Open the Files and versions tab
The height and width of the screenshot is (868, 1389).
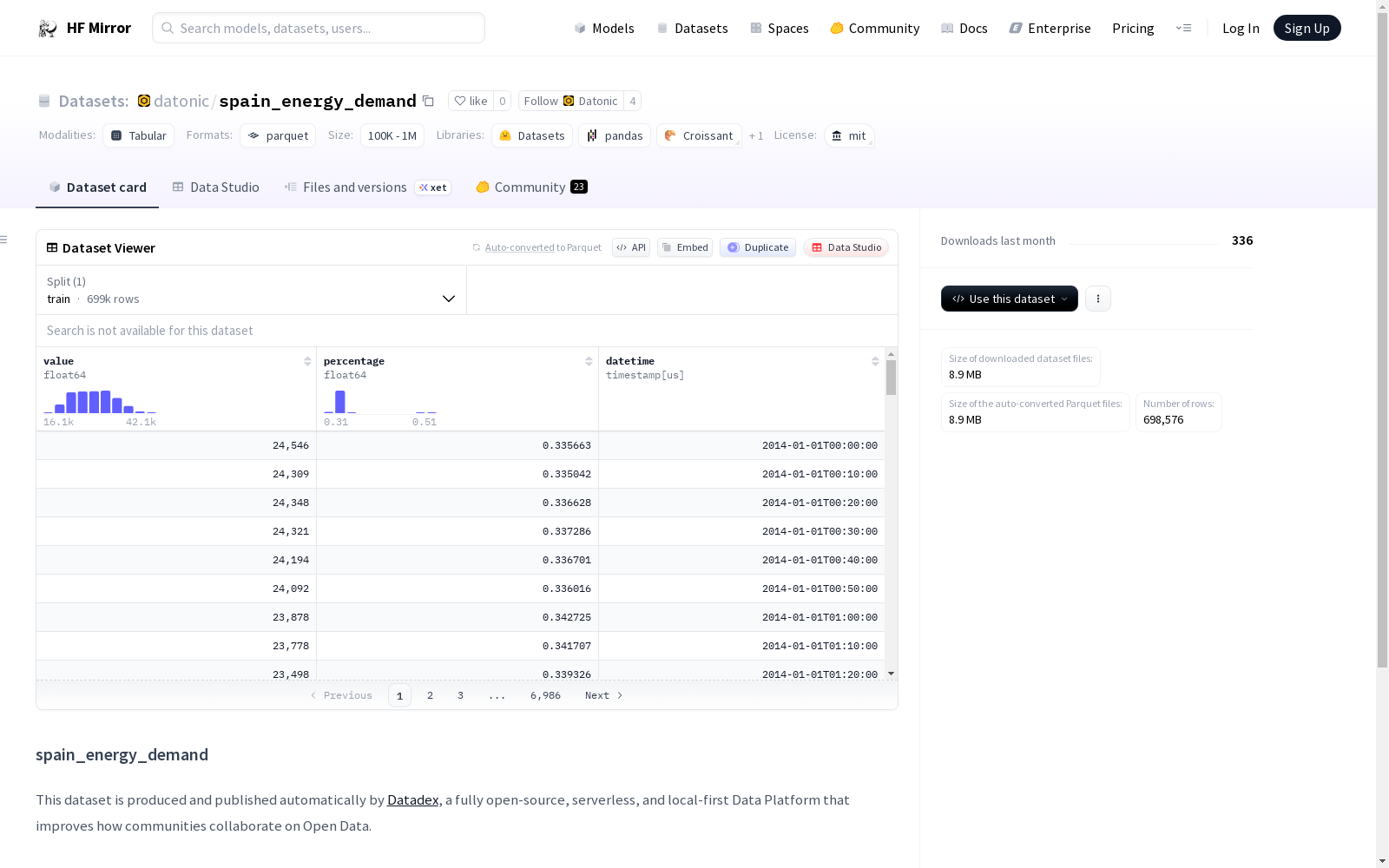point(368,187)
